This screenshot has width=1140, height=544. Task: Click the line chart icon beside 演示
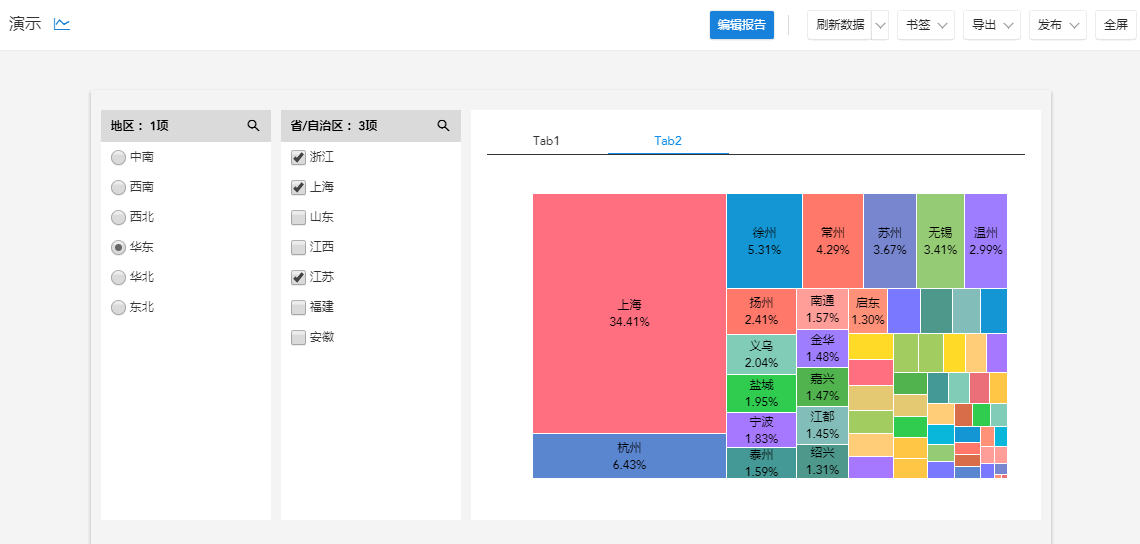pyautogui.click(x=62, y=24)
